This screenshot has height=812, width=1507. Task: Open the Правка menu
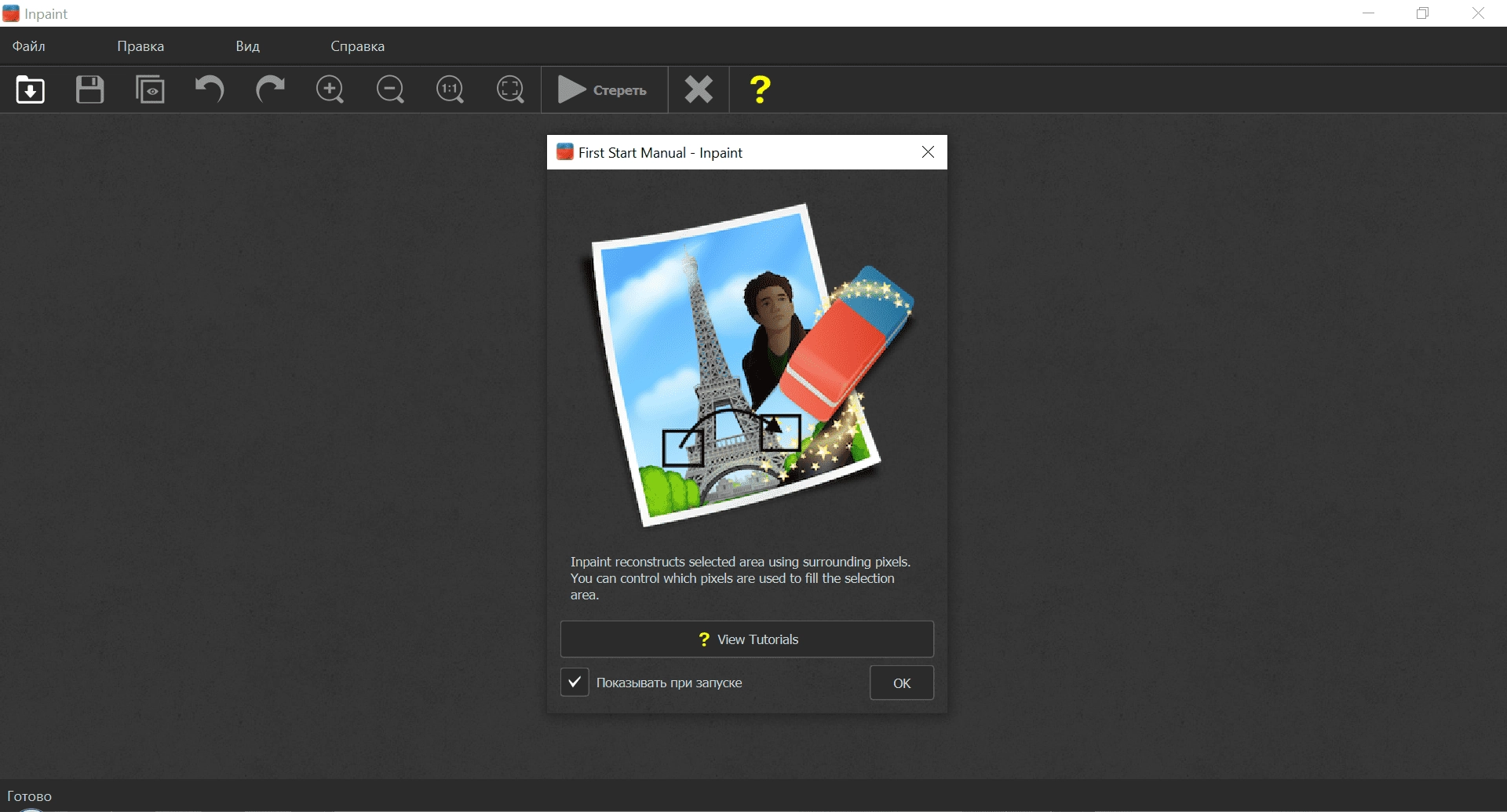(140, 46)
